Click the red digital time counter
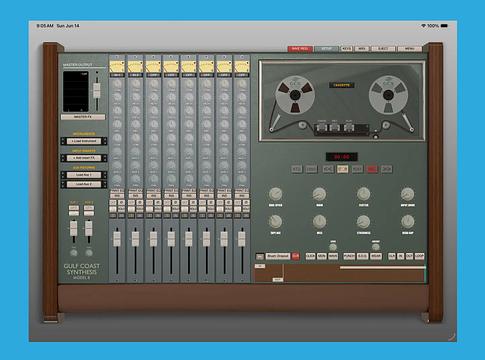 click(x=342, y=157)
